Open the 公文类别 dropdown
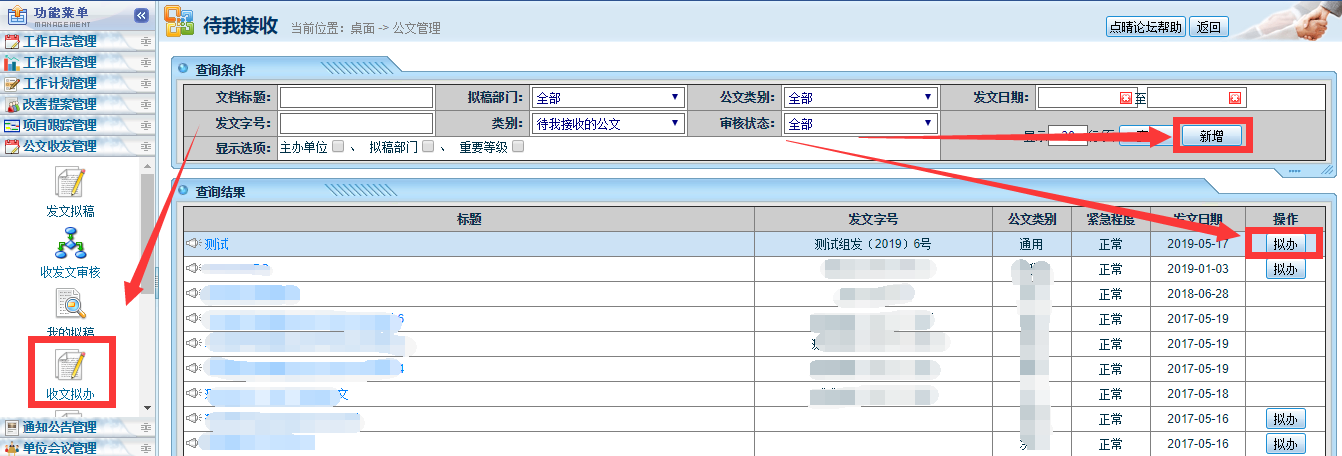The image size is (1342, 456). (860, 98)
